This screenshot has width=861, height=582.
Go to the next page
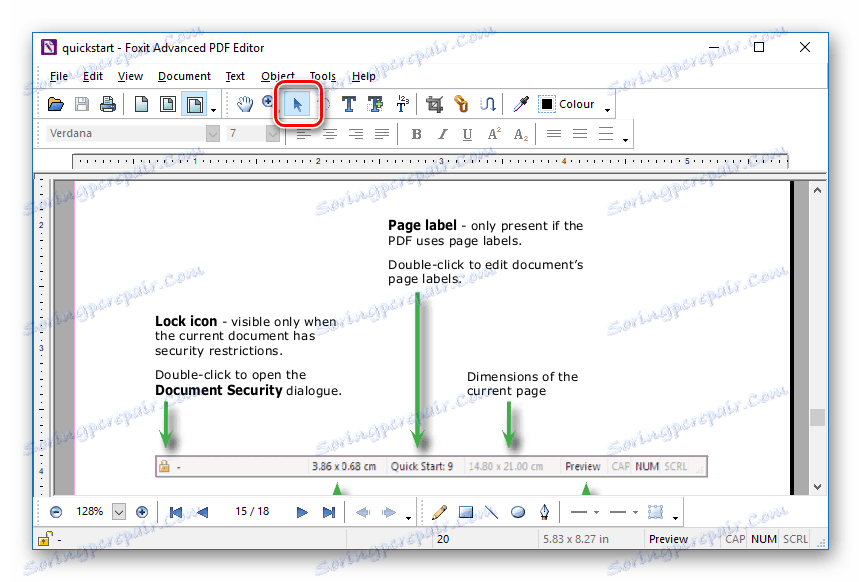click(302, 512)
